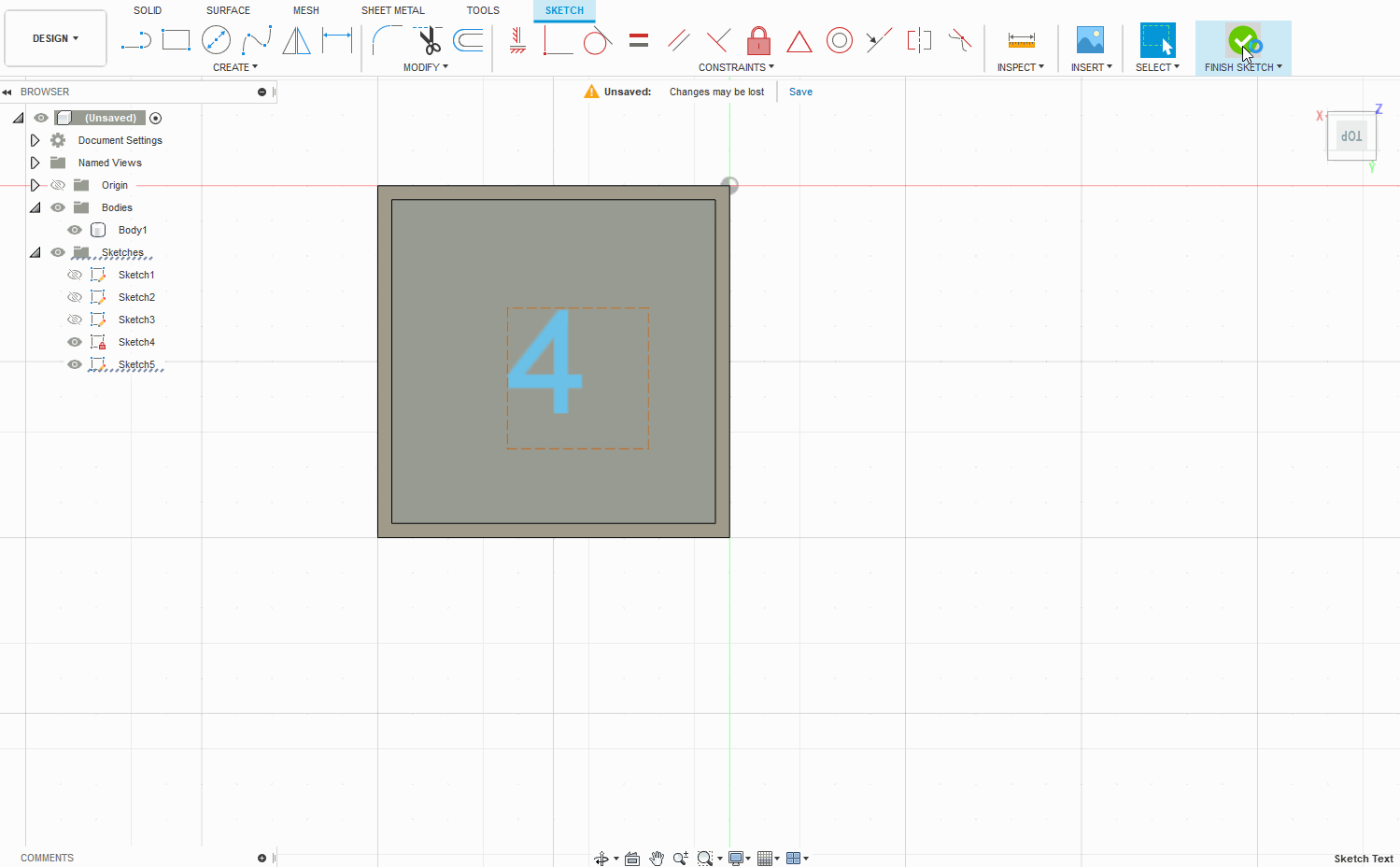The image size is (1400, 867).
Task: Open the Modify dropdown menu
Action: pos(426,66)
